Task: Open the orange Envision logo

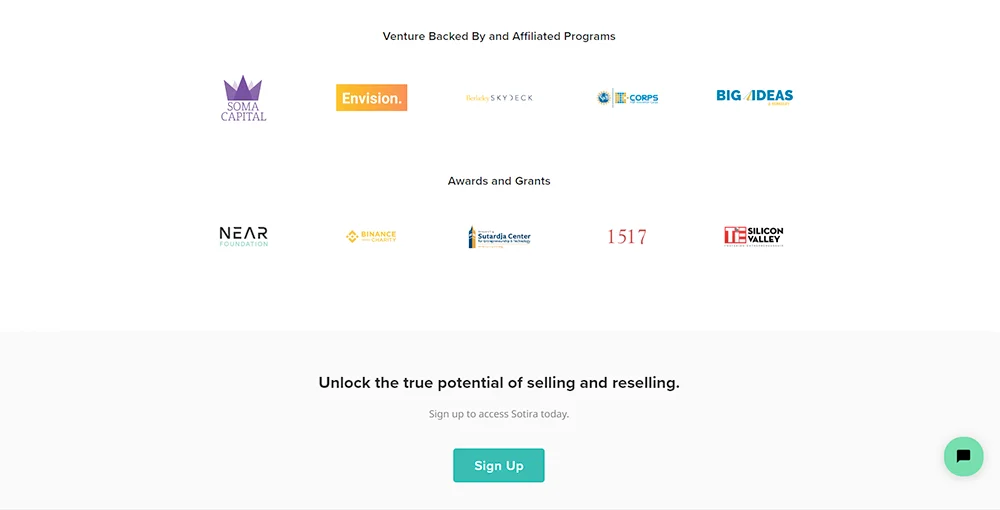Action: (x=372, y=98)
